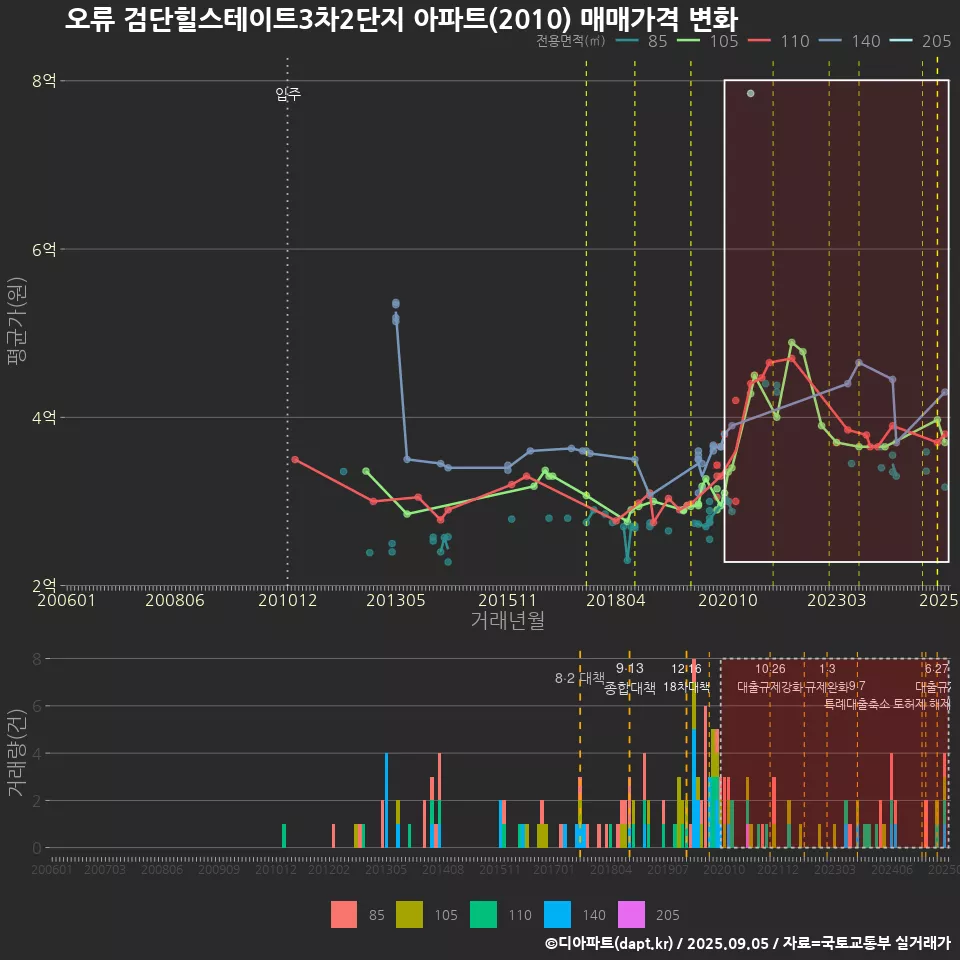Click the 9·13 종합대책 policy label
The height and width of the screenshot is (960, 960).
(x=629, y=678)
